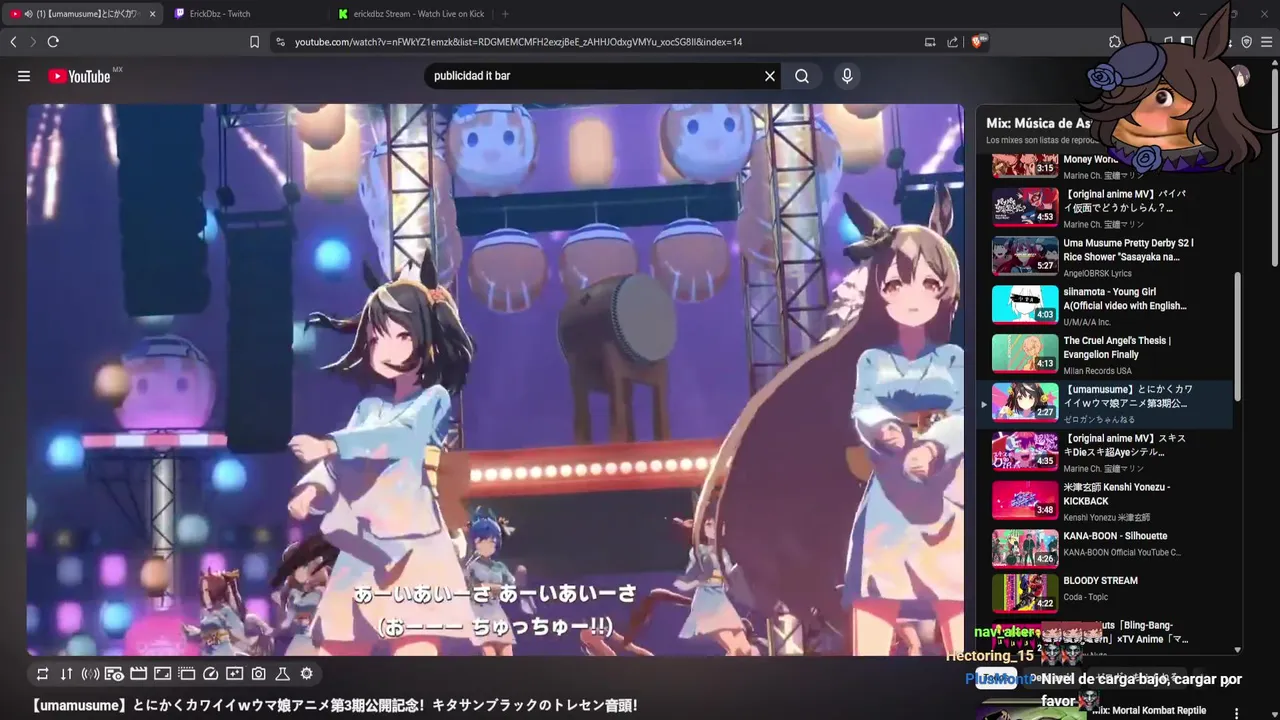Close the umamusume YouTube tab
The image size is (1280, 720).
152,14
